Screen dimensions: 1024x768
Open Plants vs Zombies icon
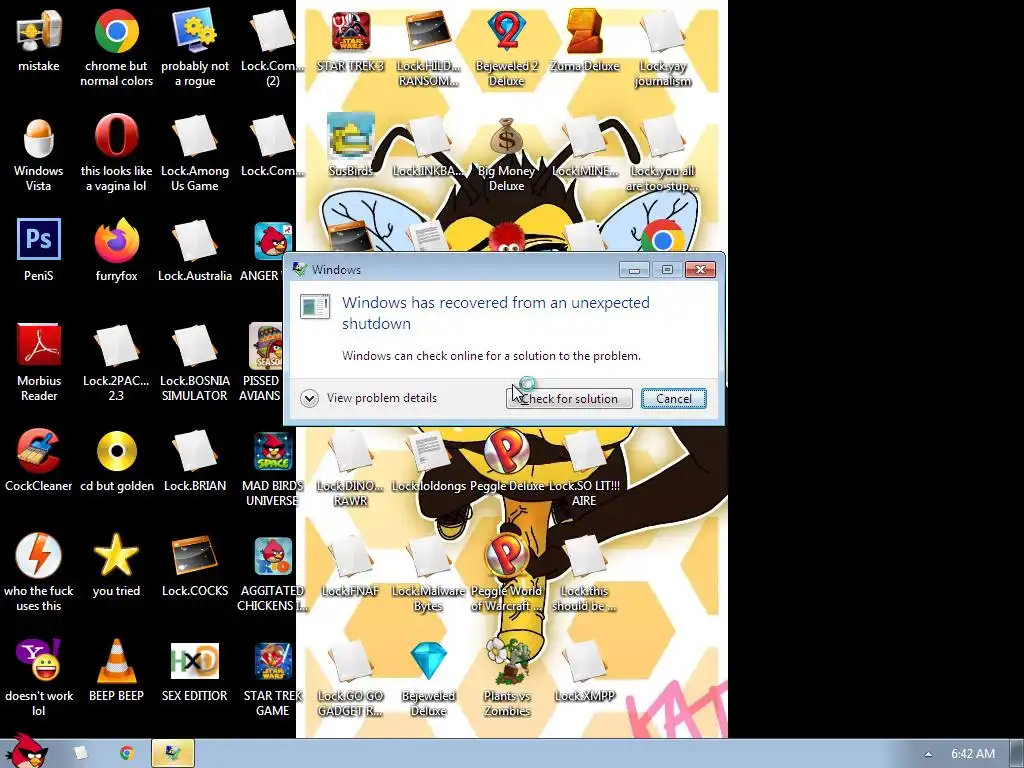point(506,661)
